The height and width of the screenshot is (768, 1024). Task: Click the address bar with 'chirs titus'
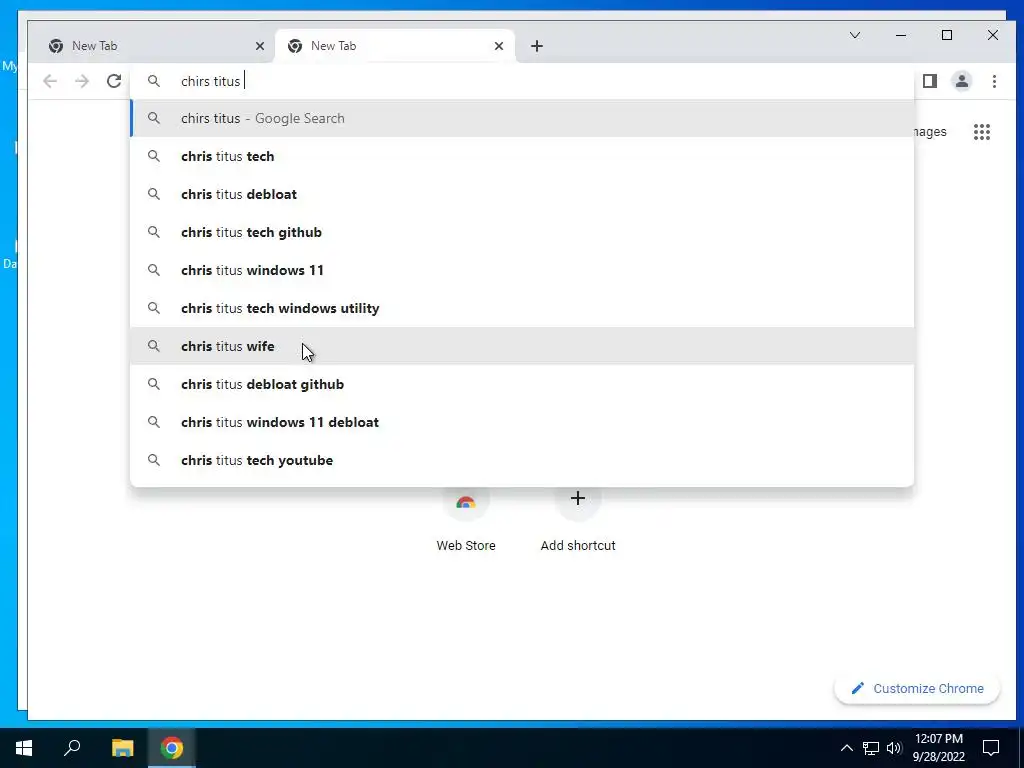(522, 81)
